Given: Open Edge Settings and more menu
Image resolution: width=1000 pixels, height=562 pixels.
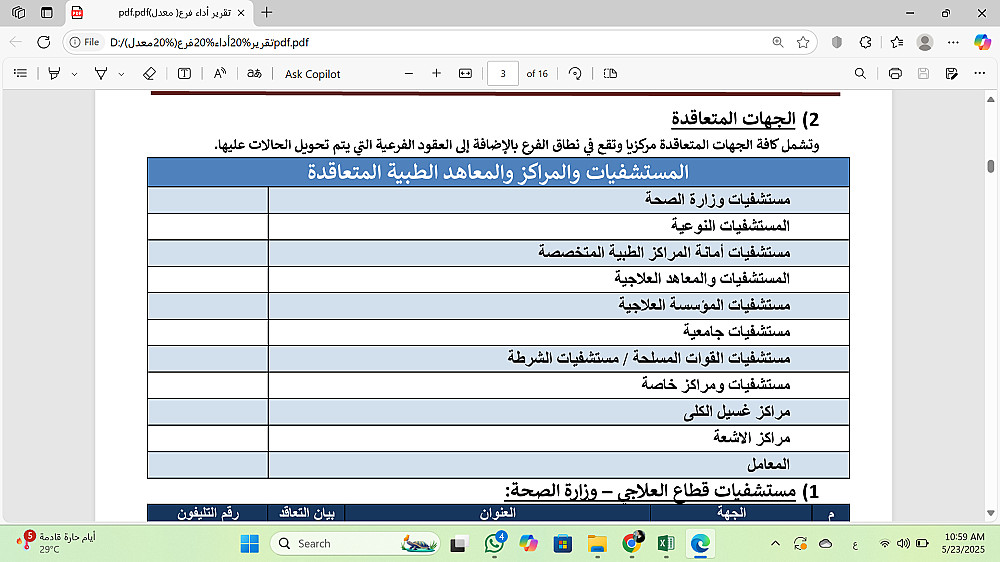Looking at the screenshot, I should coord(953,42).
